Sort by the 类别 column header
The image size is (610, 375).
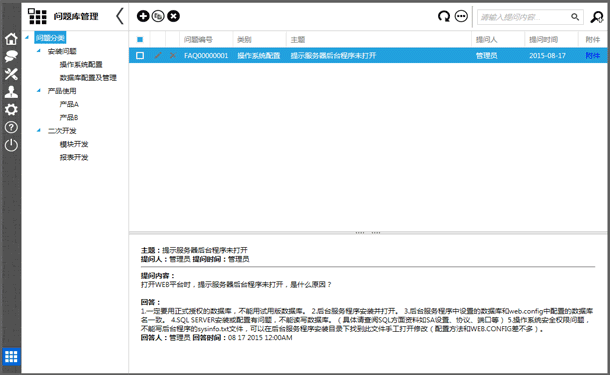(x=244, y=39)
